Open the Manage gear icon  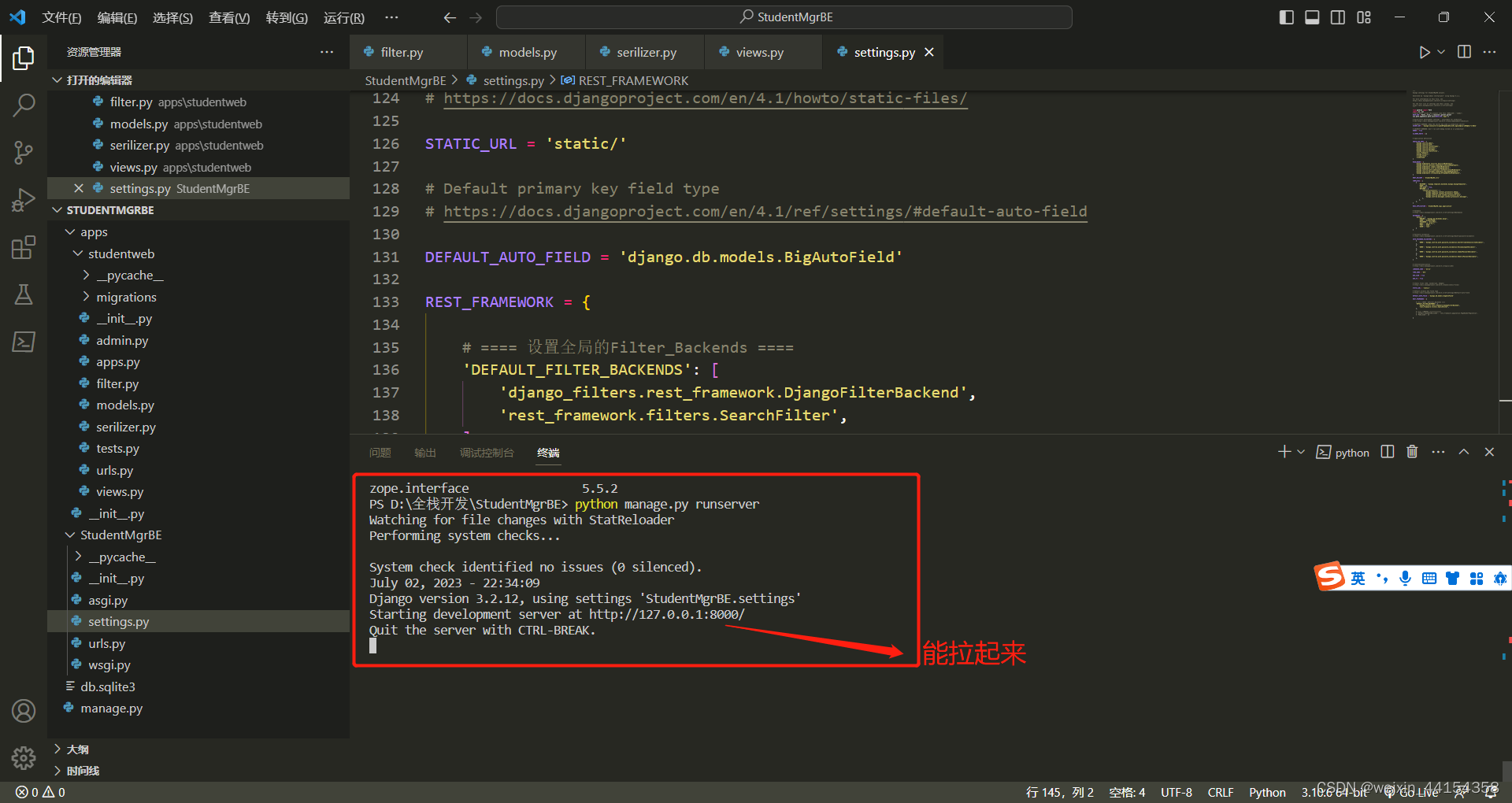tap(24, 758)
